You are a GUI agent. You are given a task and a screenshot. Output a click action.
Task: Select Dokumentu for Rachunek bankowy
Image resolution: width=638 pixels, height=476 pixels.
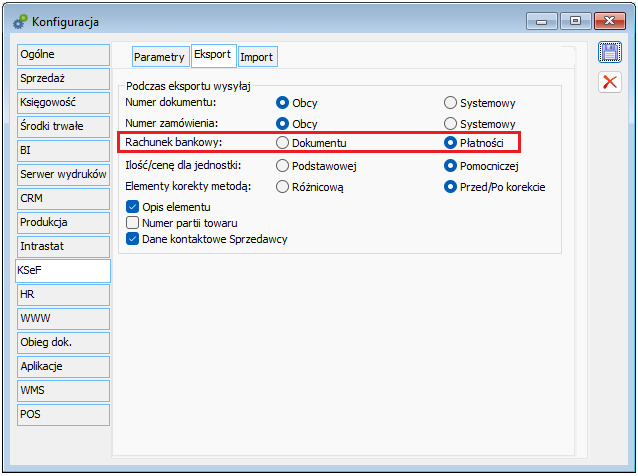pos(282,144)
